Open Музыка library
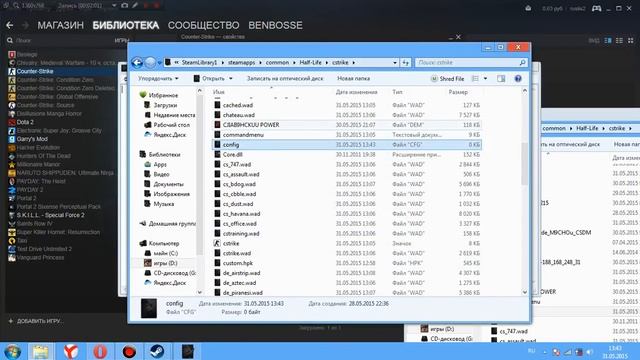 (x=159, y=204)
